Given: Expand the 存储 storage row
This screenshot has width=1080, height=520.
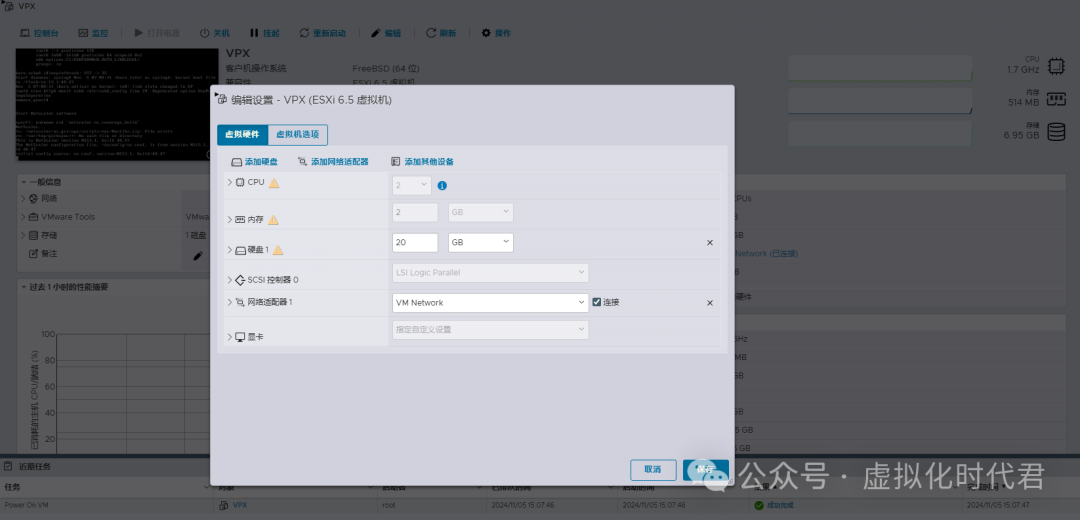Looking at the screenshot, I should (23, 236).
